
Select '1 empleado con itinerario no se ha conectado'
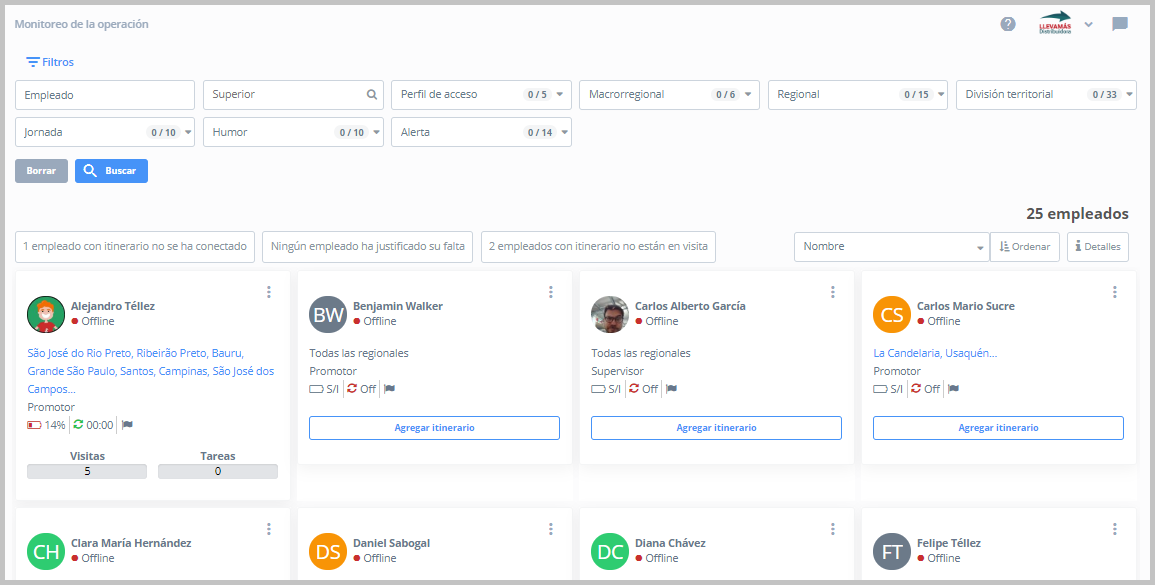pos(135,247)
